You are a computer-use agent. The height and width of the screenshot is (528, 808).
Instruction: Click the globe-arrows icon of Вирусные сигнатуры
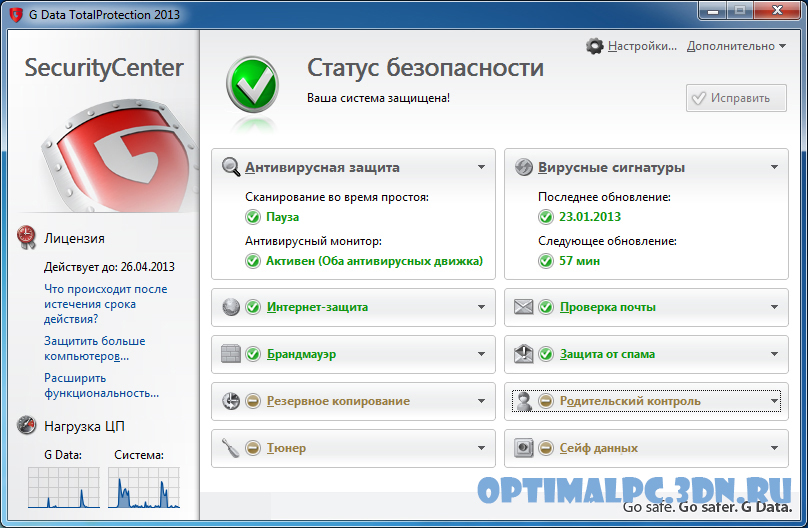coord(524,167)
